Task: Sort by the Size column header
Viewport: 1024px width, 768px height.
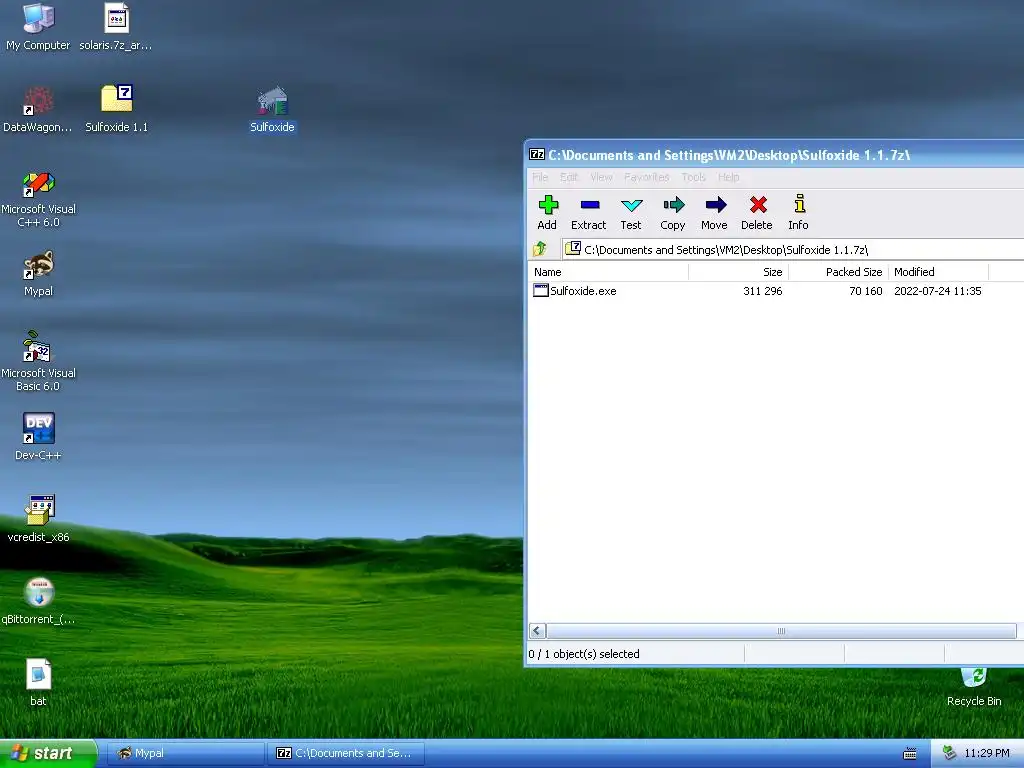Action: point(739,272)
